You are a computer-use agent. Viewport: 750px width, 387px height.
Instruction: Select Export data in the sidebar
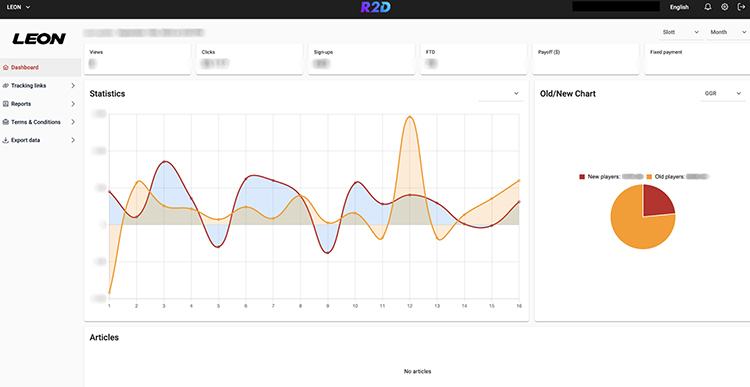point(41,140)
